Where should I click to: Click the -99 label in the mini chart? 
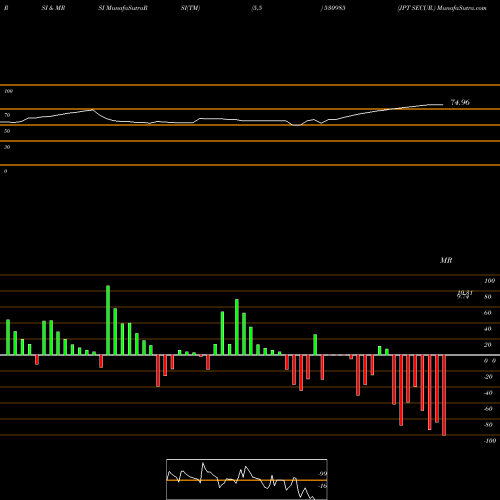[x=322, y=474]
